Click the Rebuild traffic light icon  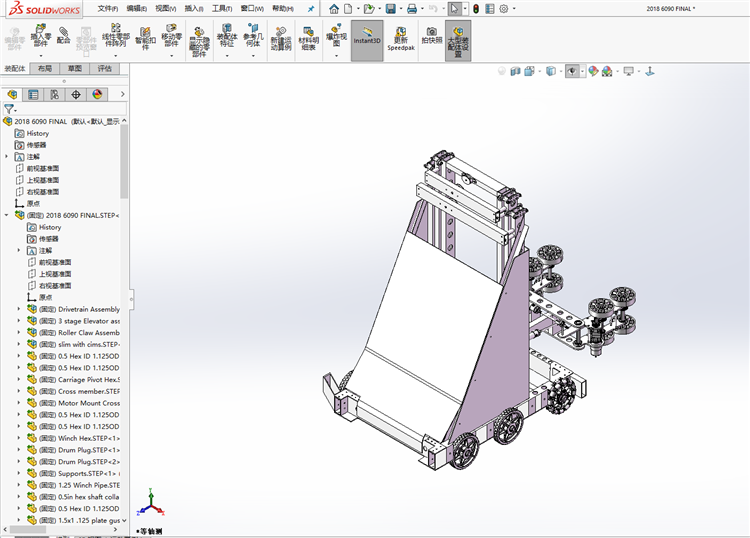tap(476, 9)
